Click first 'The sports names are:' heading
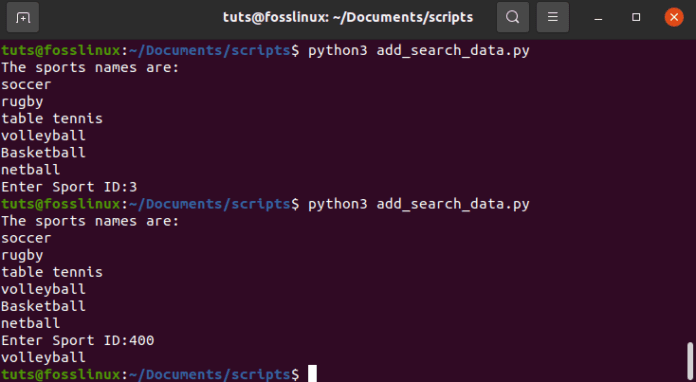This screenshot has height=382, width=696. click(90, 67)
